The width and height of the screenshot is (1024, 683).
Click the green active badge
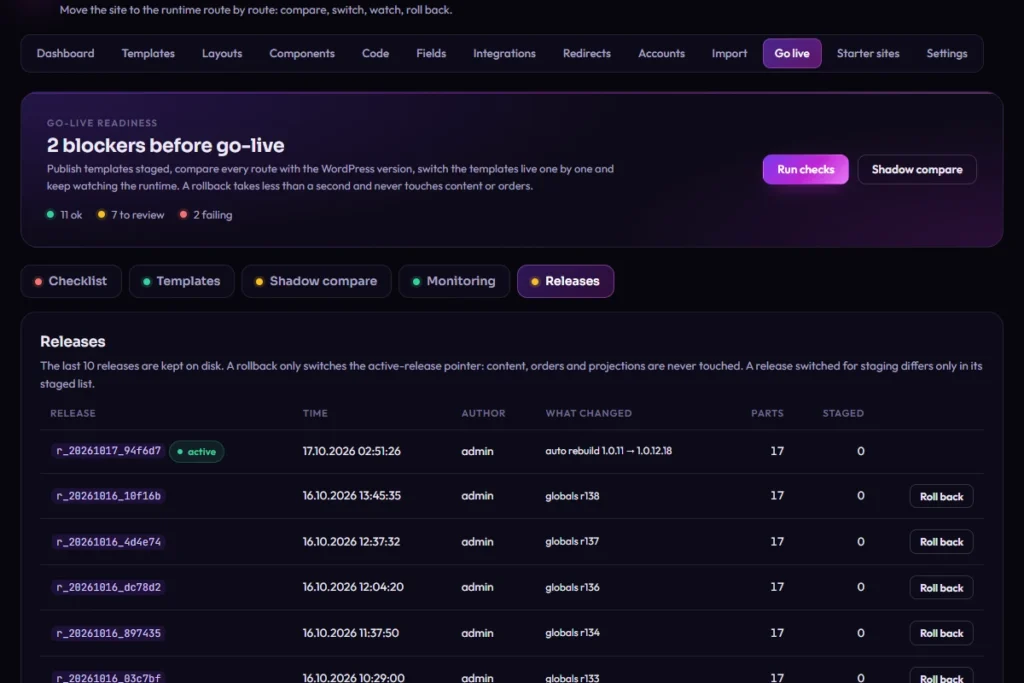197,452
